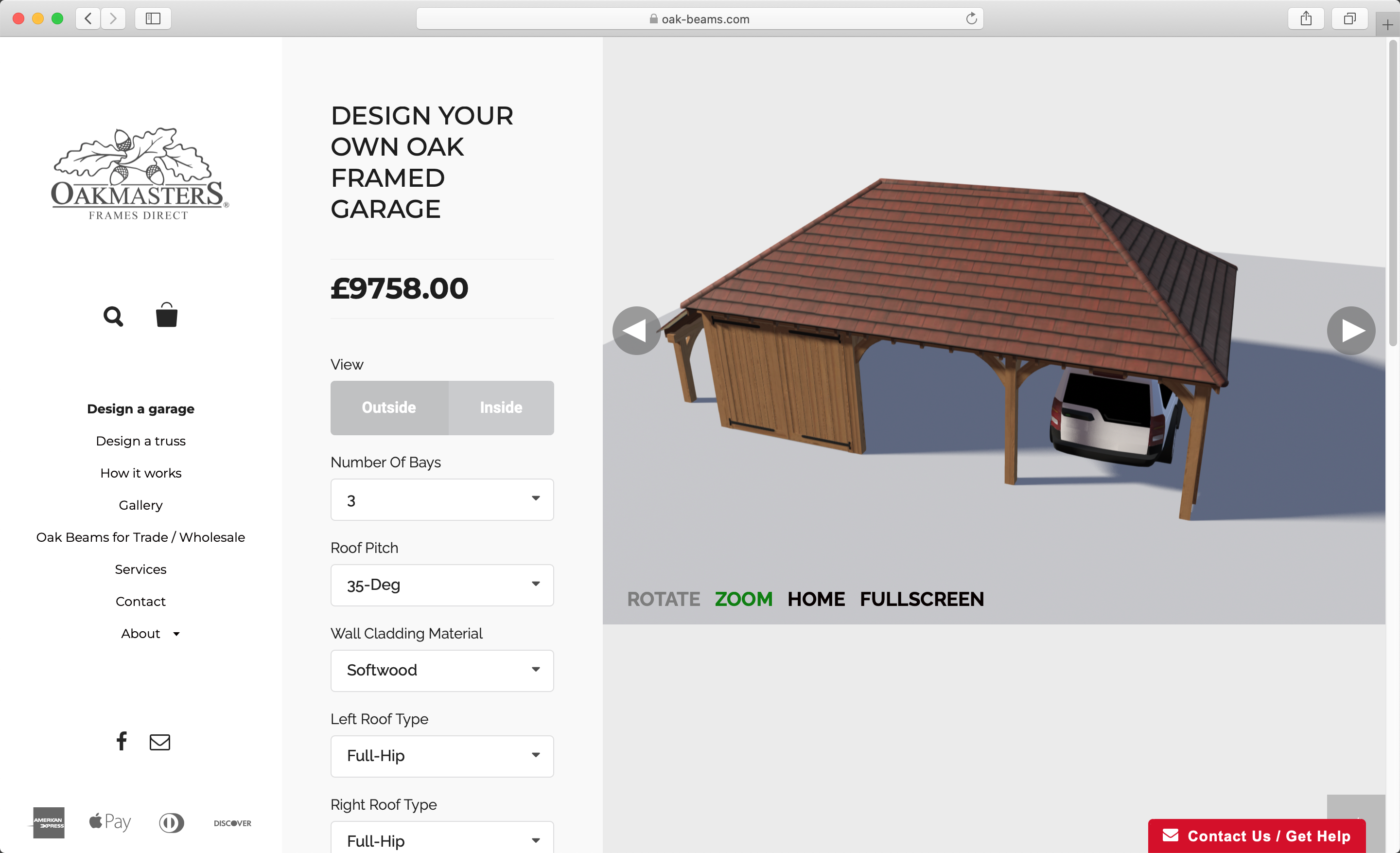This screenshot has width=1400, height=853.
Task: Open the Roof Pitch dropdown
Action: [442, 585]
